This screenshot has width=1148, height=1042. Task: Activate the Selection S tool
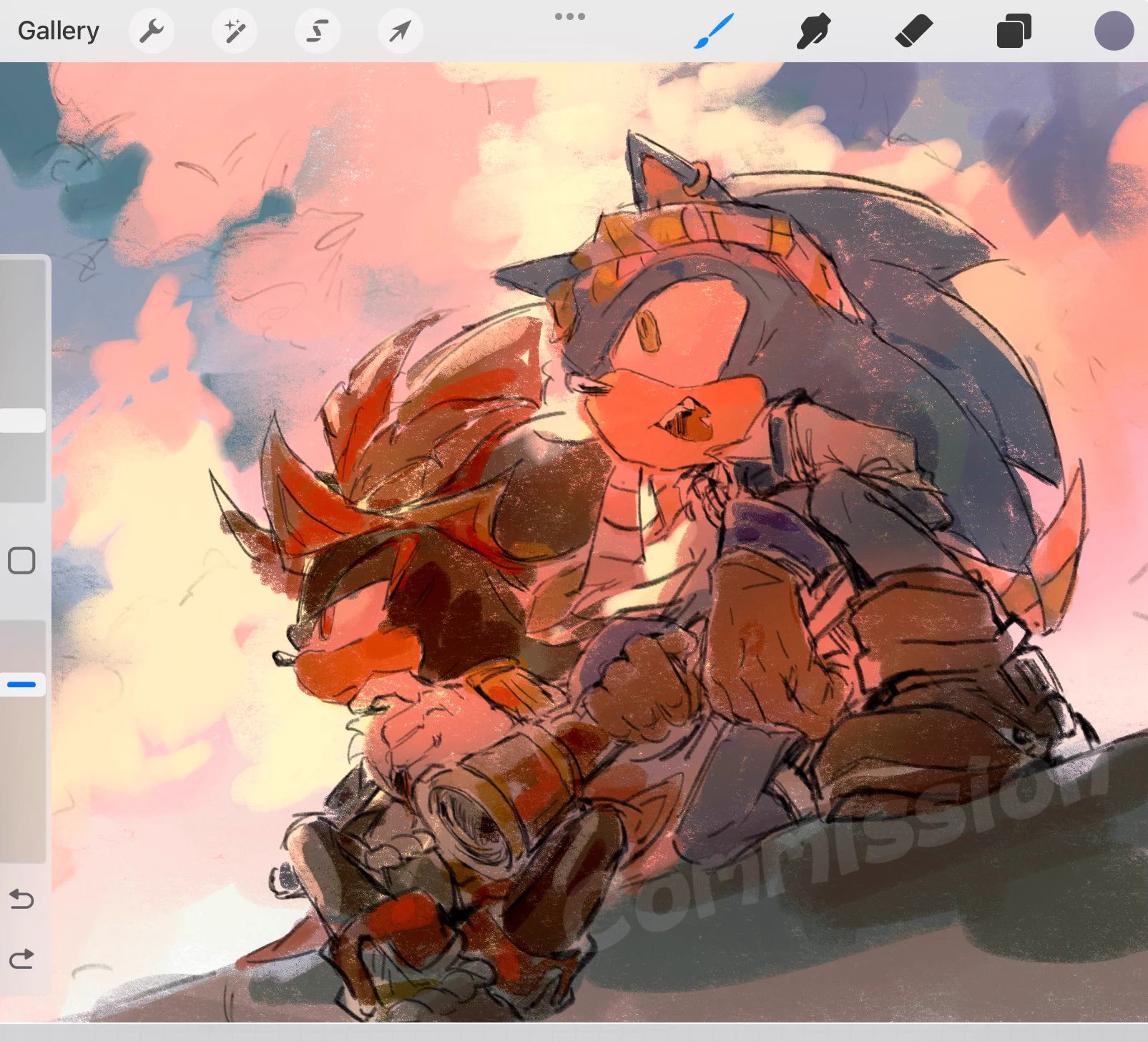[x=318, y=31]
